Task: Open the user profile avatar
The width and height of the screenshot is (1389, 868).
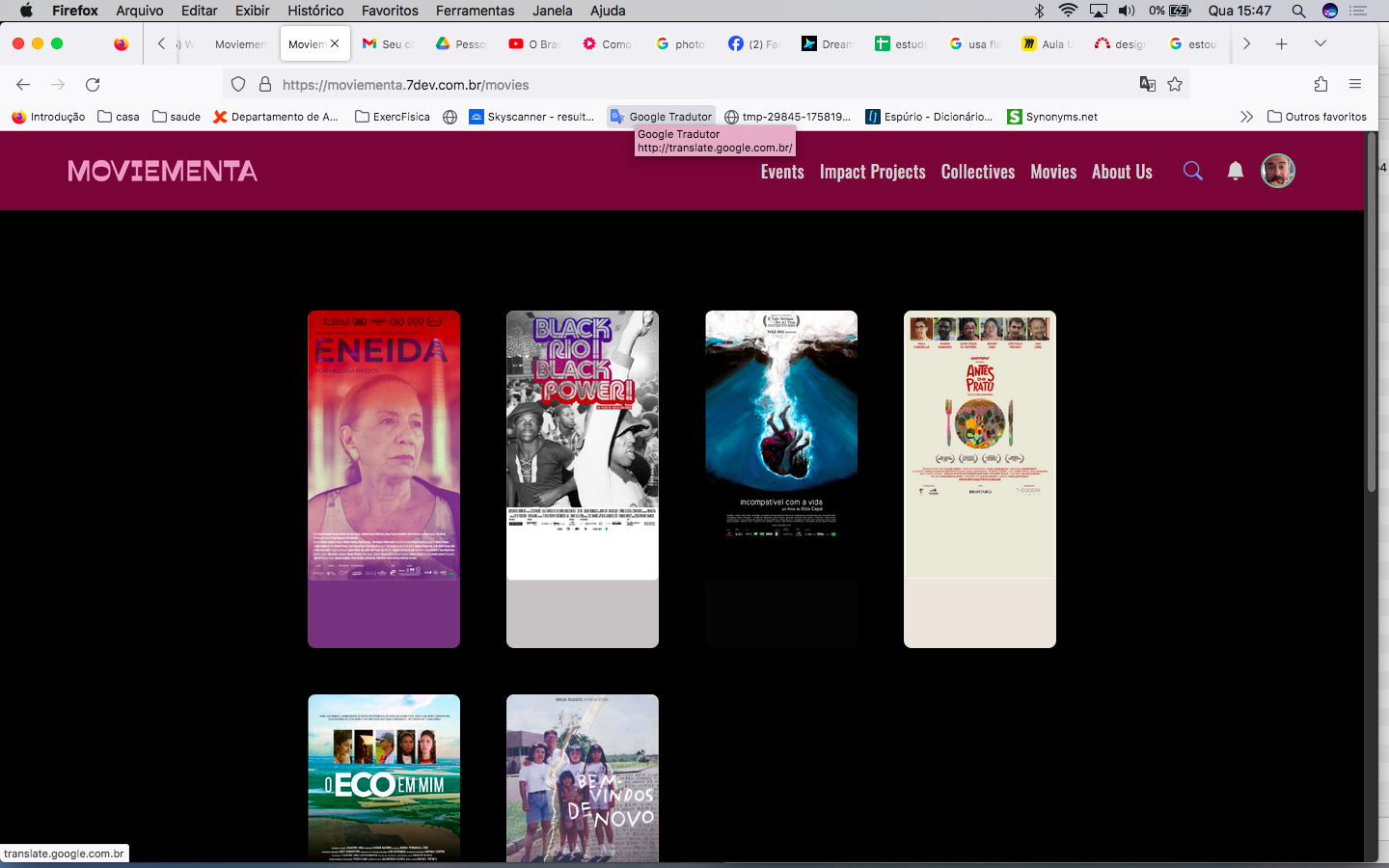Action: (1277, 171)
